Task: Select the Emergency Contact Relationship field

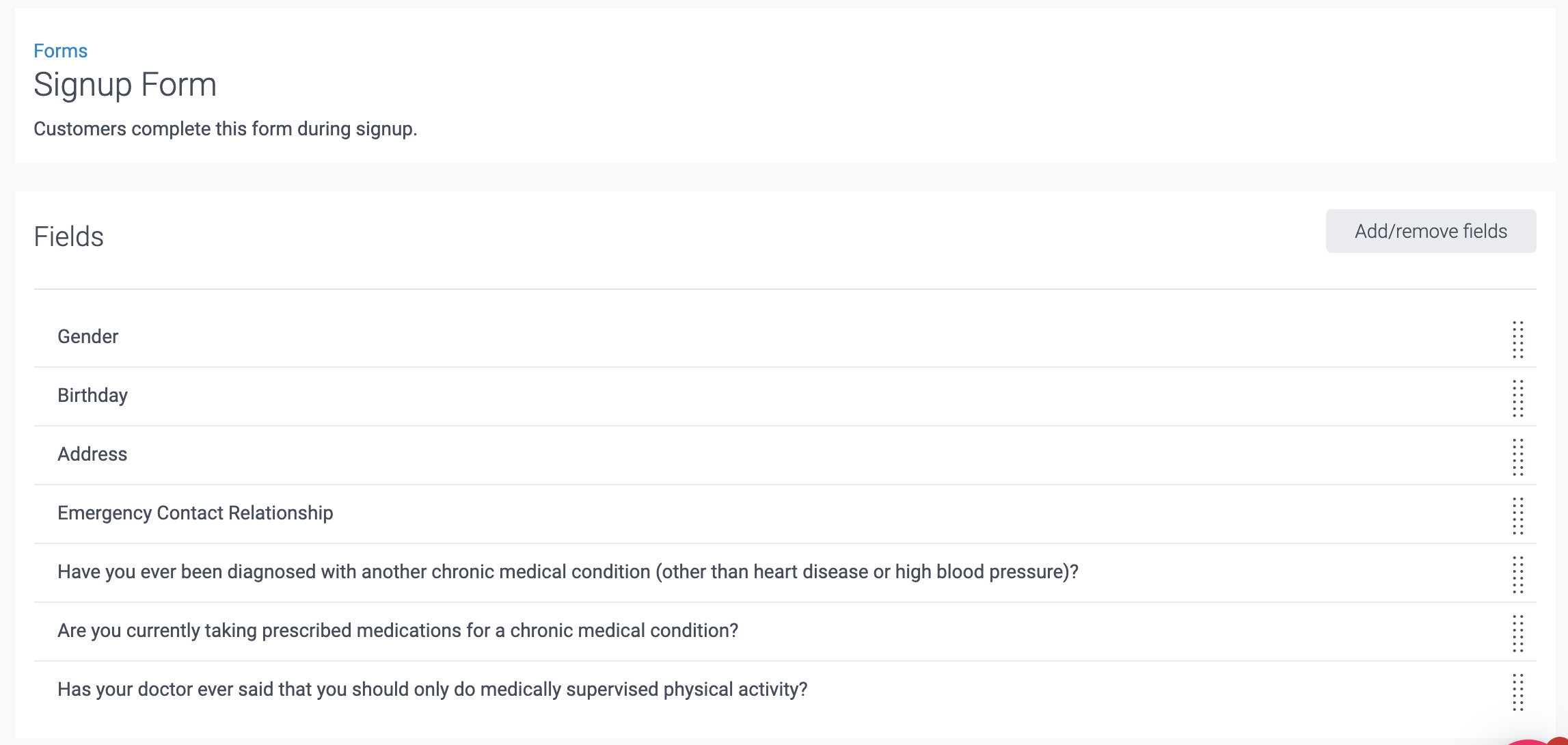Action: point(195,513)
